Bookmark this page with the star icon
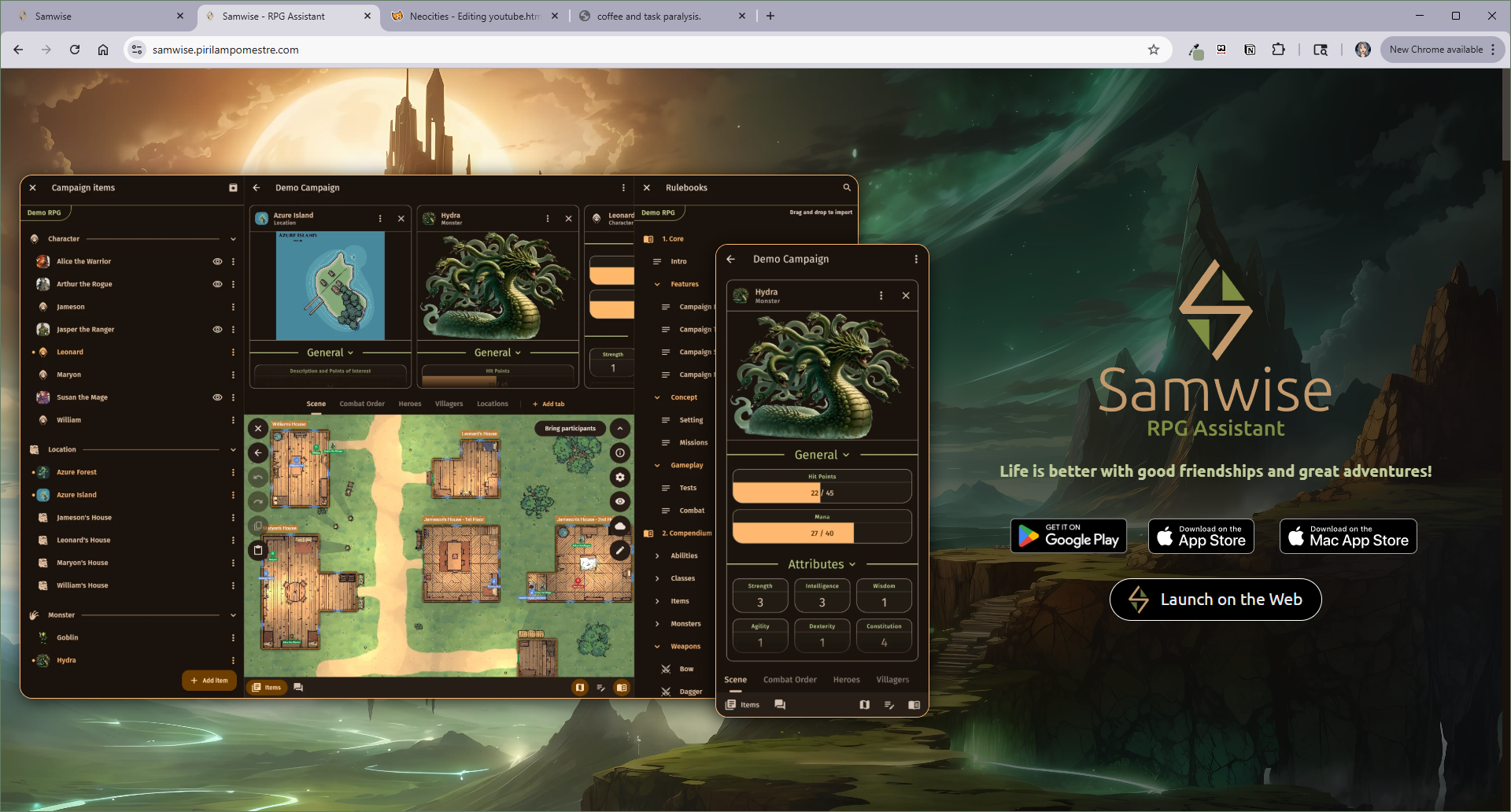 pyautogui.click(x=1153, y=50)
